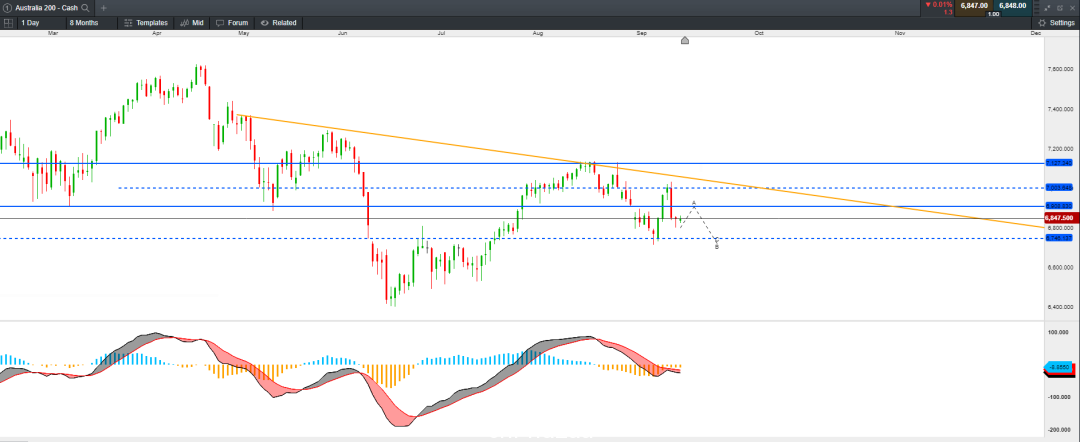The width and height of the screenshot is (1080, 442).
Task: Click the 6,847.00 sell price button
Action: click(x=973, y=6)
